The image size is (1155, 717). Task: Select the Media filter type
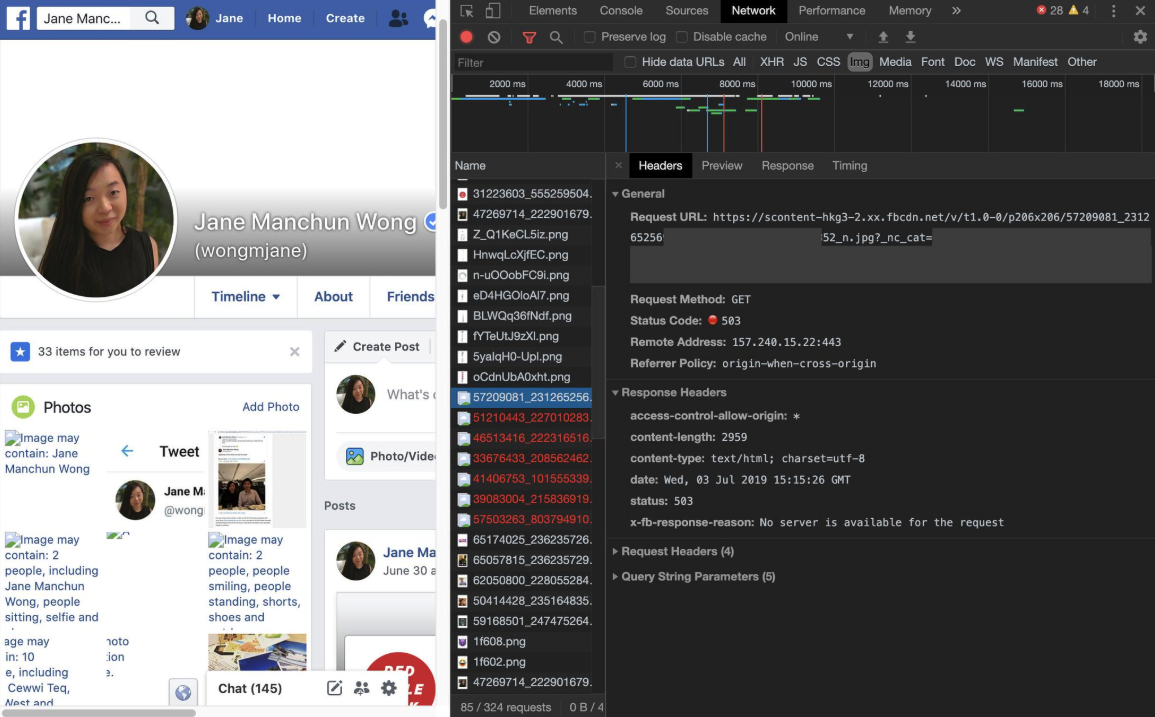tap(895, 62)
